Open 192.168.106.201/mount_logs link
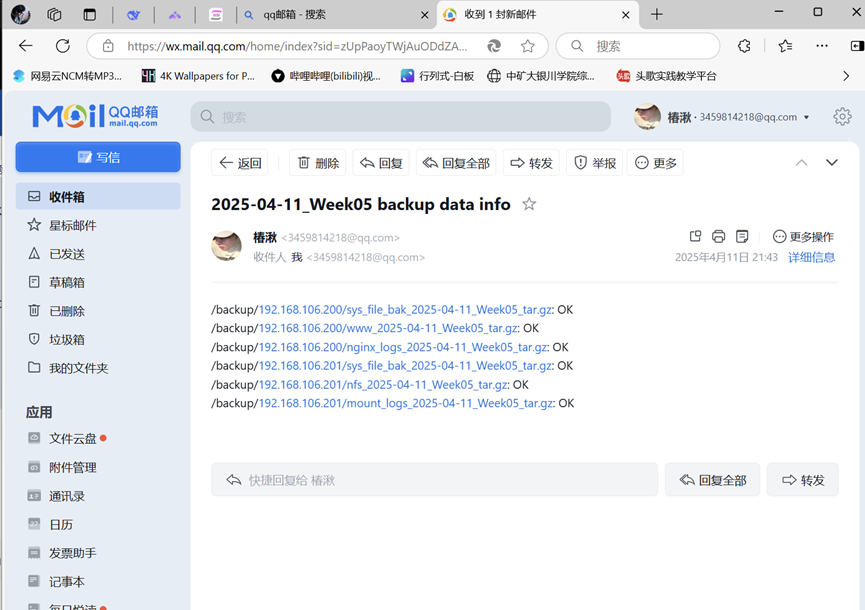 406,403
